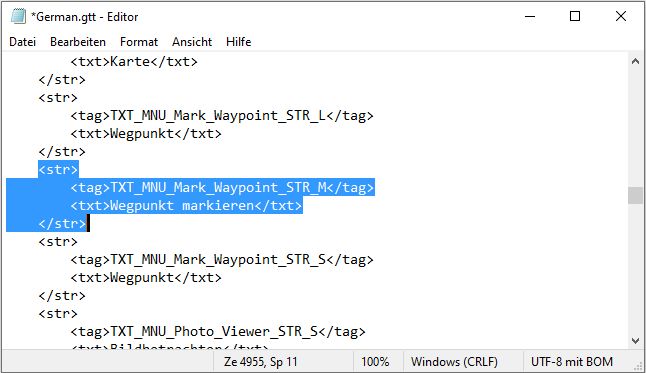The height and width of the screenshot is (373, 646).
Task: Click the scrollbar up arrow
Action: (x=635, y=61)
